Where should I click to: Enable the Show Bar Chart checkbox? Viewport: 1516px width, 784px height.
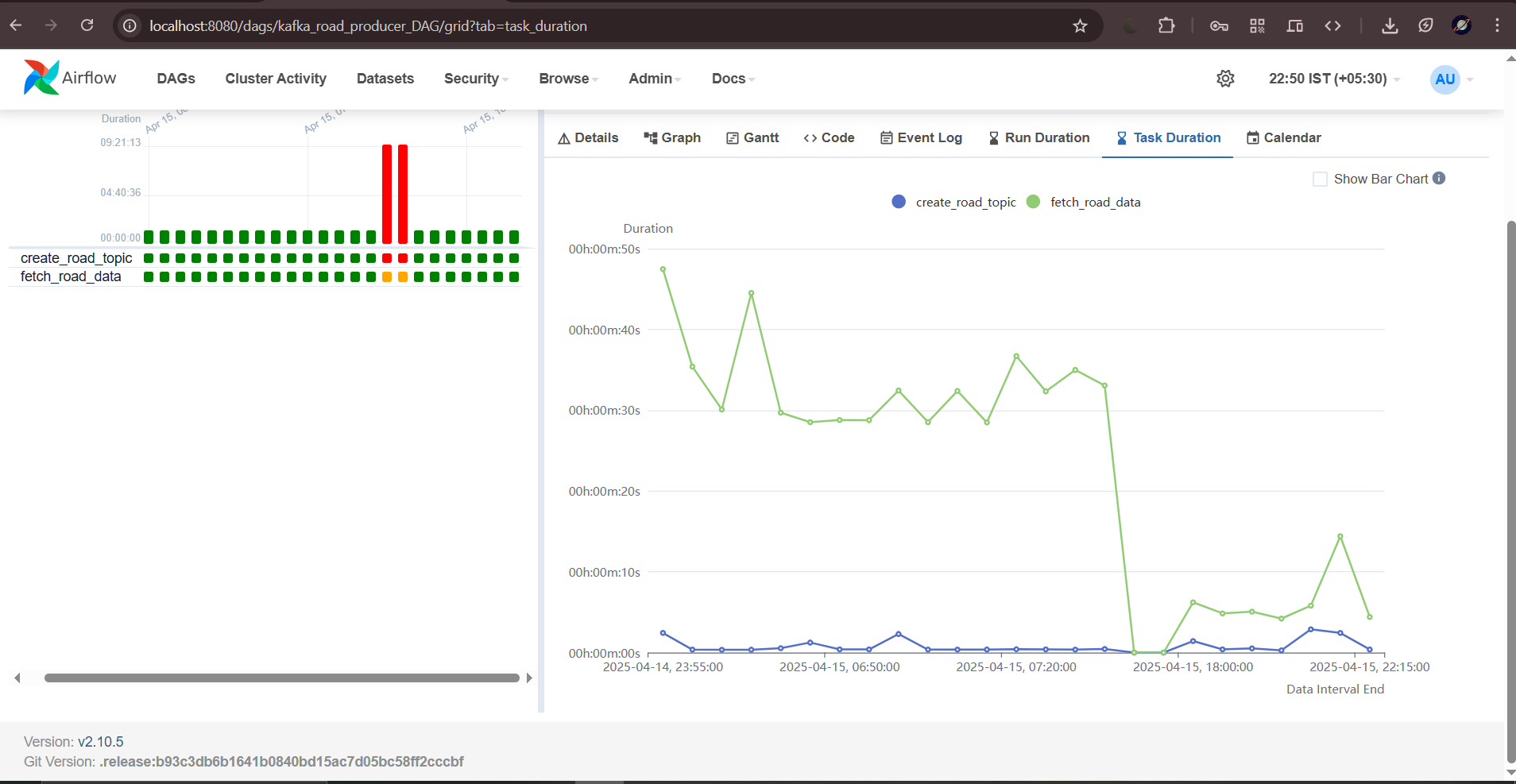[x=1321, y=180]
